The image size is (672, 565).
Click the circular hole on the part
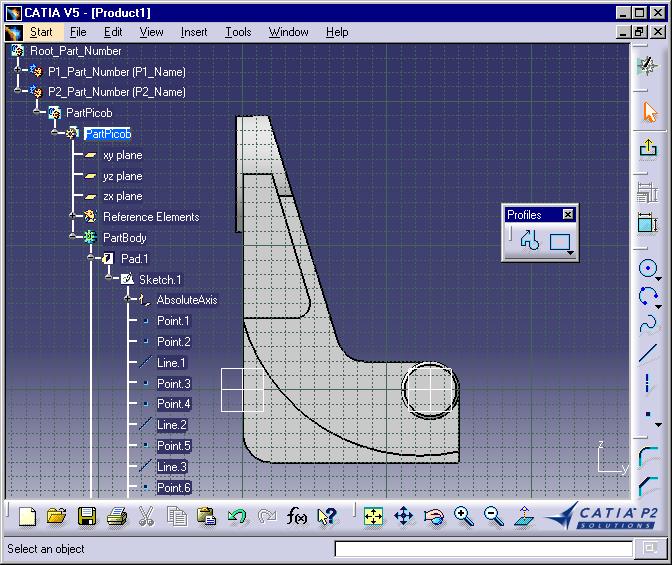coord(429,389)
